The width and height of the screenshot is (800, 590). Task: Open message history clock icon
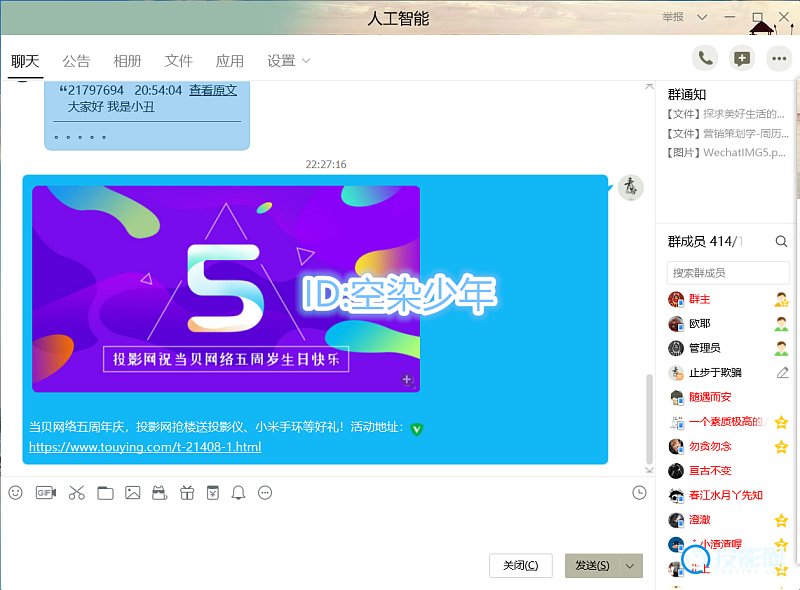tap(639, 493)
